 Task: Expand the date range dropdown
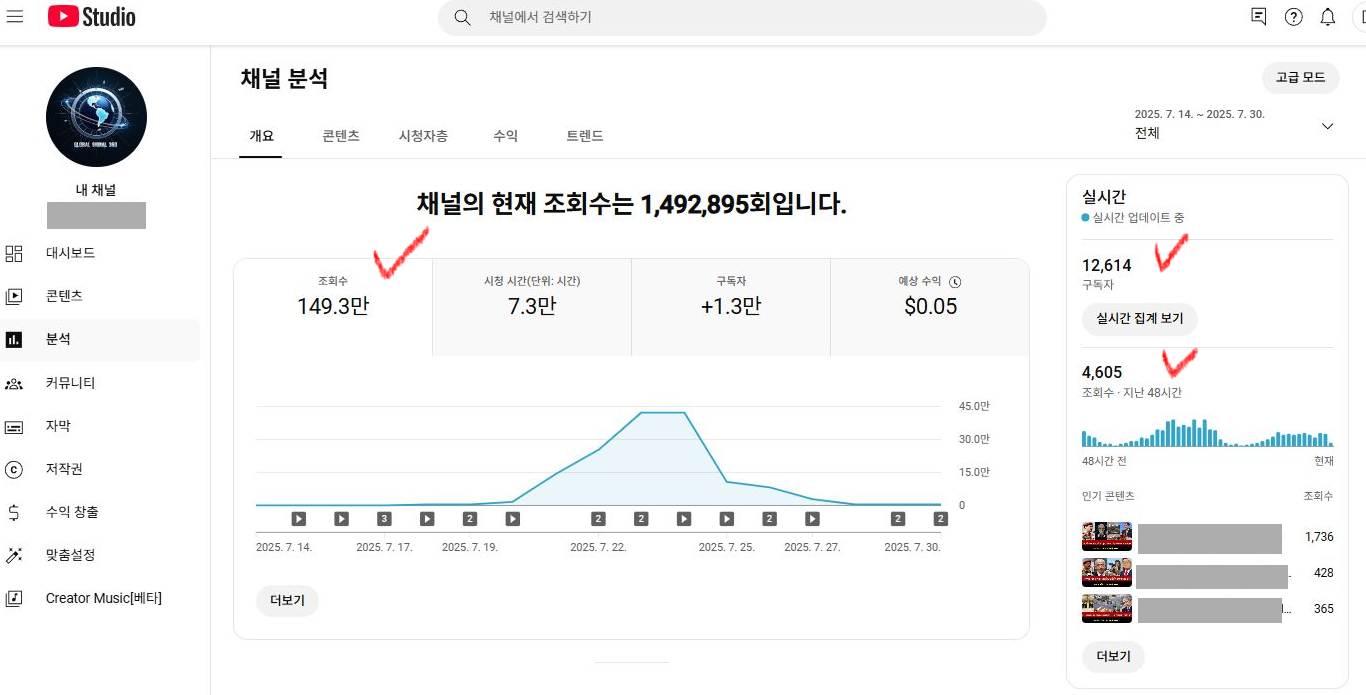[1327, 126]
